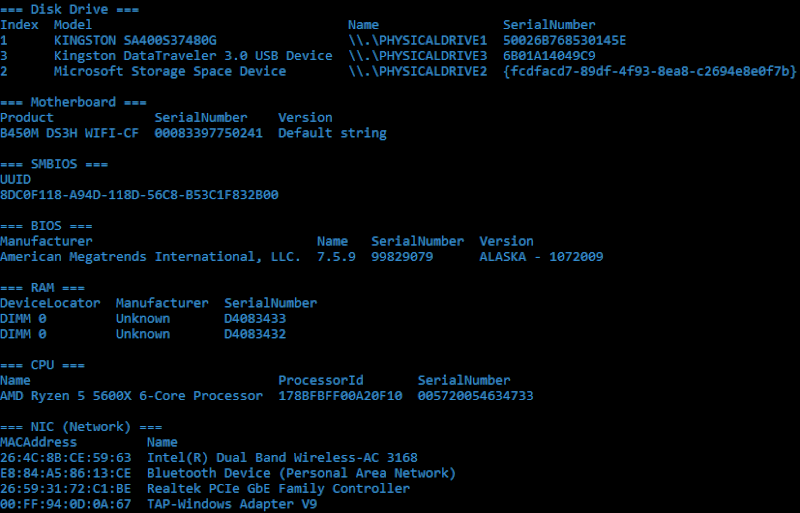This screenshot has width=800, height=513.
Task: Click the Disk Drive section header
Action: [x=69, y=9]
